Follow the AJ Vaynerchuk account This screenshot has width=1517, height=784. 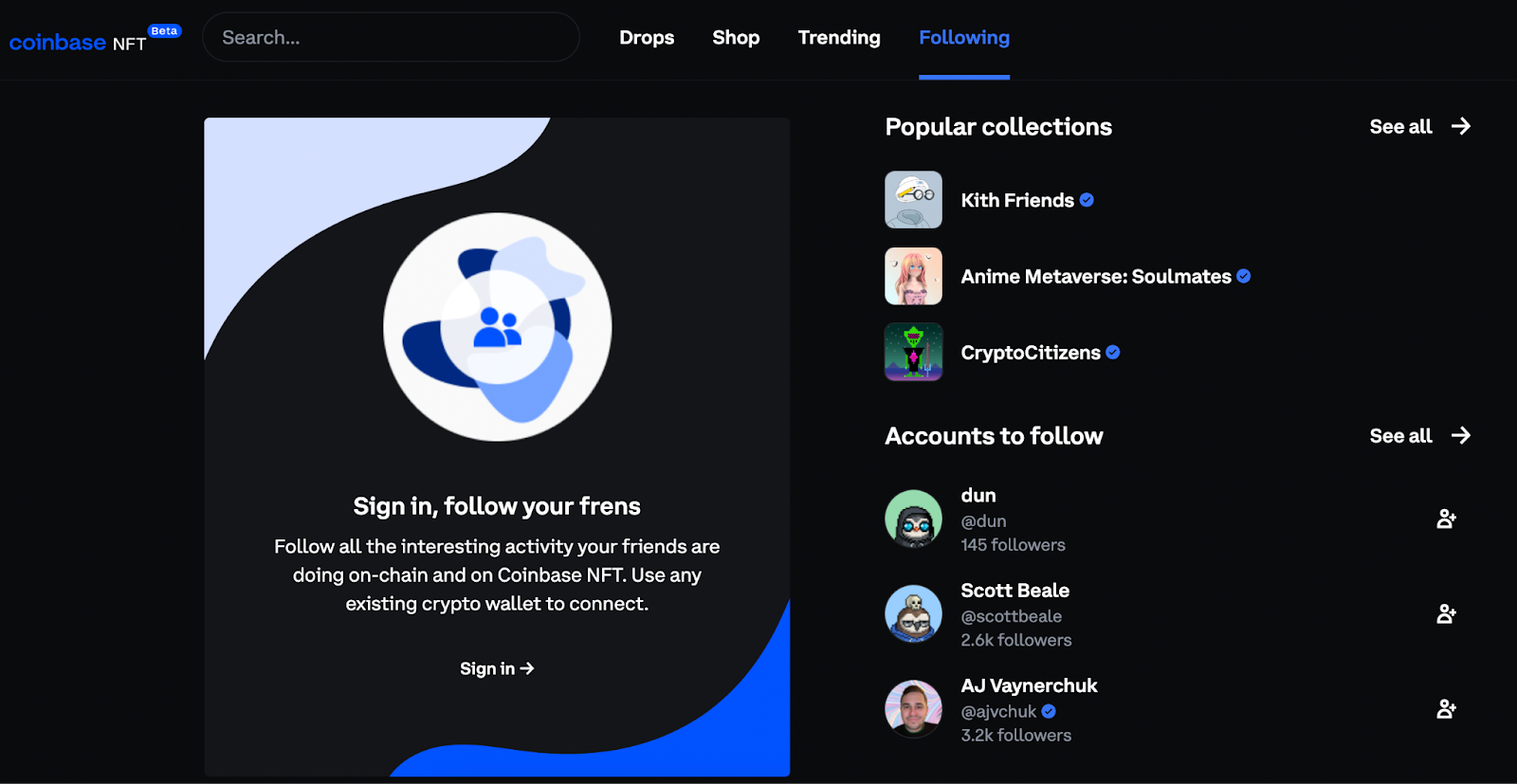pos(1446,708)
